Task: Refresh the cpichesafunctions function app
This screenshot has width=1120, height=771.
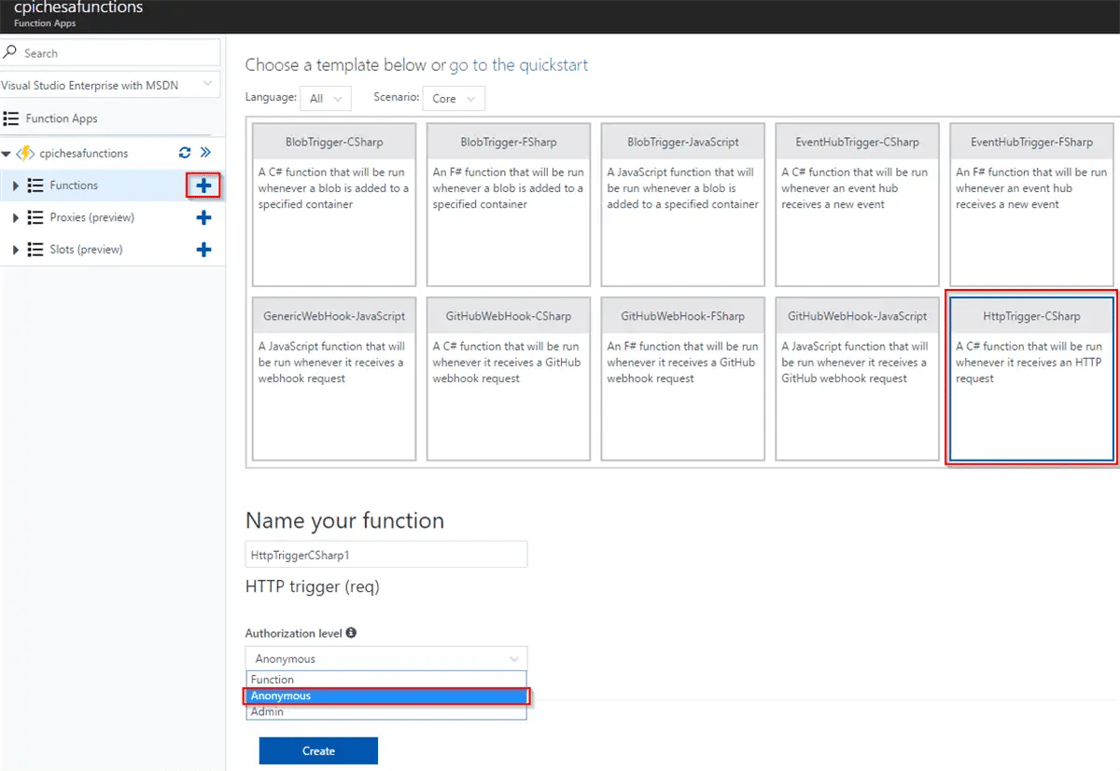Action: tap(184, 153)
